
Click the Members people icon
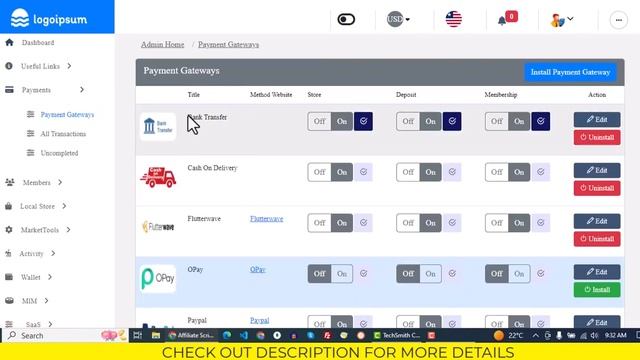point(10,182)
